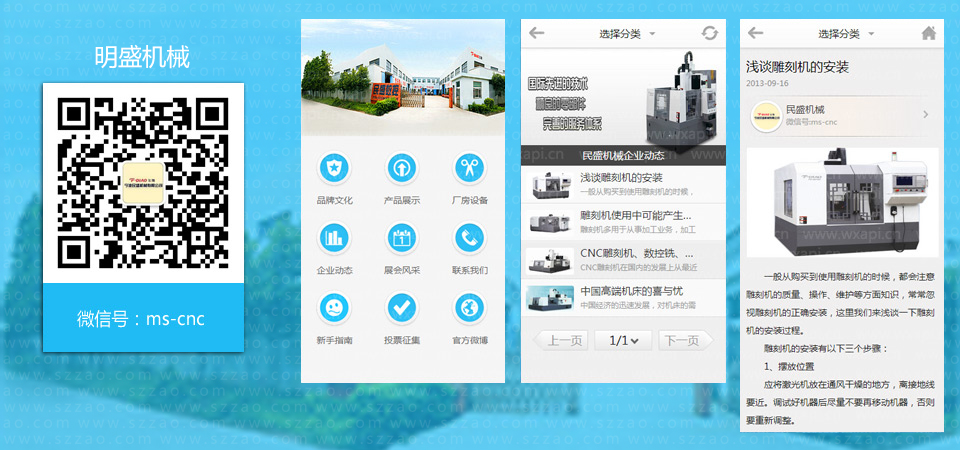Click the 新手指南 label
Image resolution: width=960 pixels, height=450 pixels.
(334, 340)
